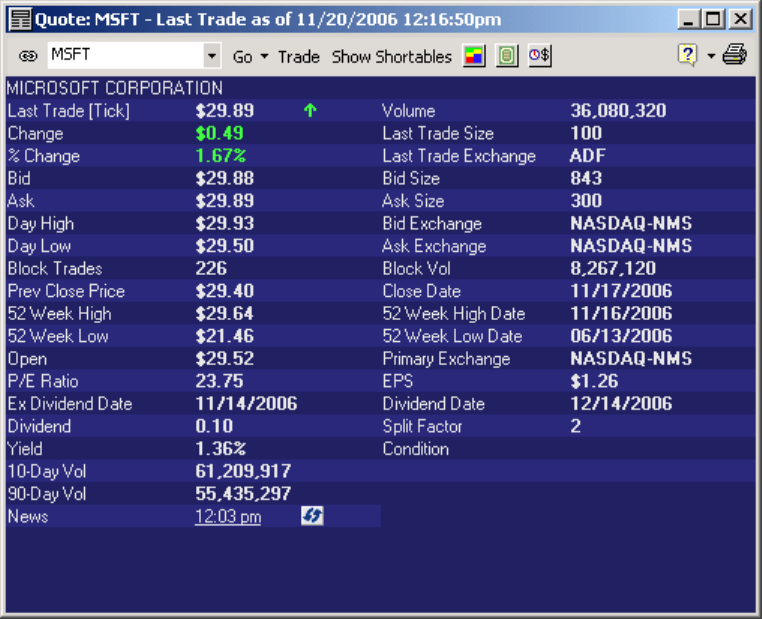
Task: Select Block Vol value 8,267,120
Action: click(613, 269)
